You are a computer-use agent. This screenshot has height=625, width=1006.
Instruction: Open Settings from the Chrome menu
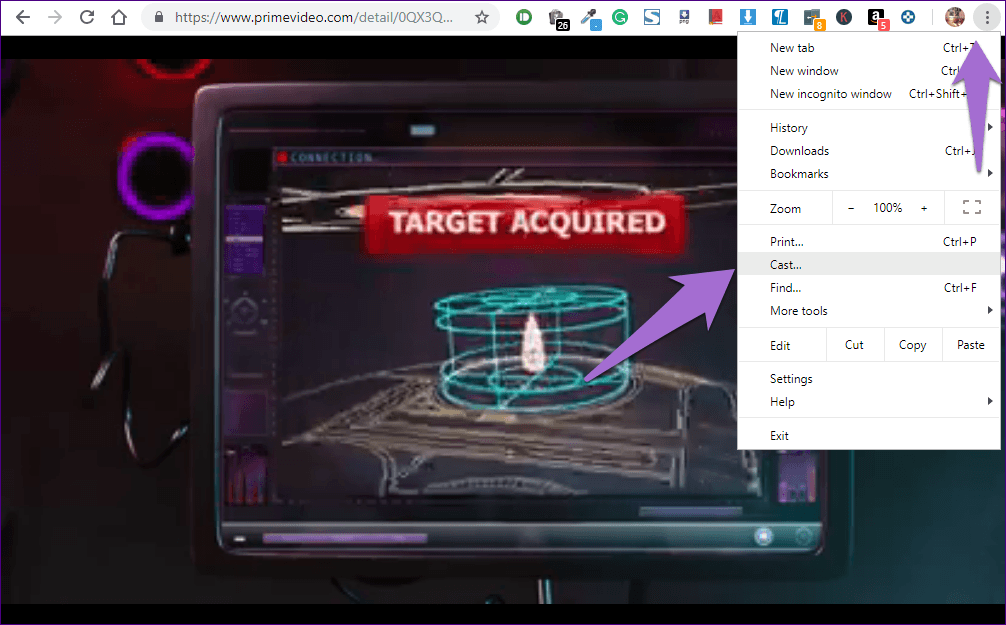tap(791, 379)
